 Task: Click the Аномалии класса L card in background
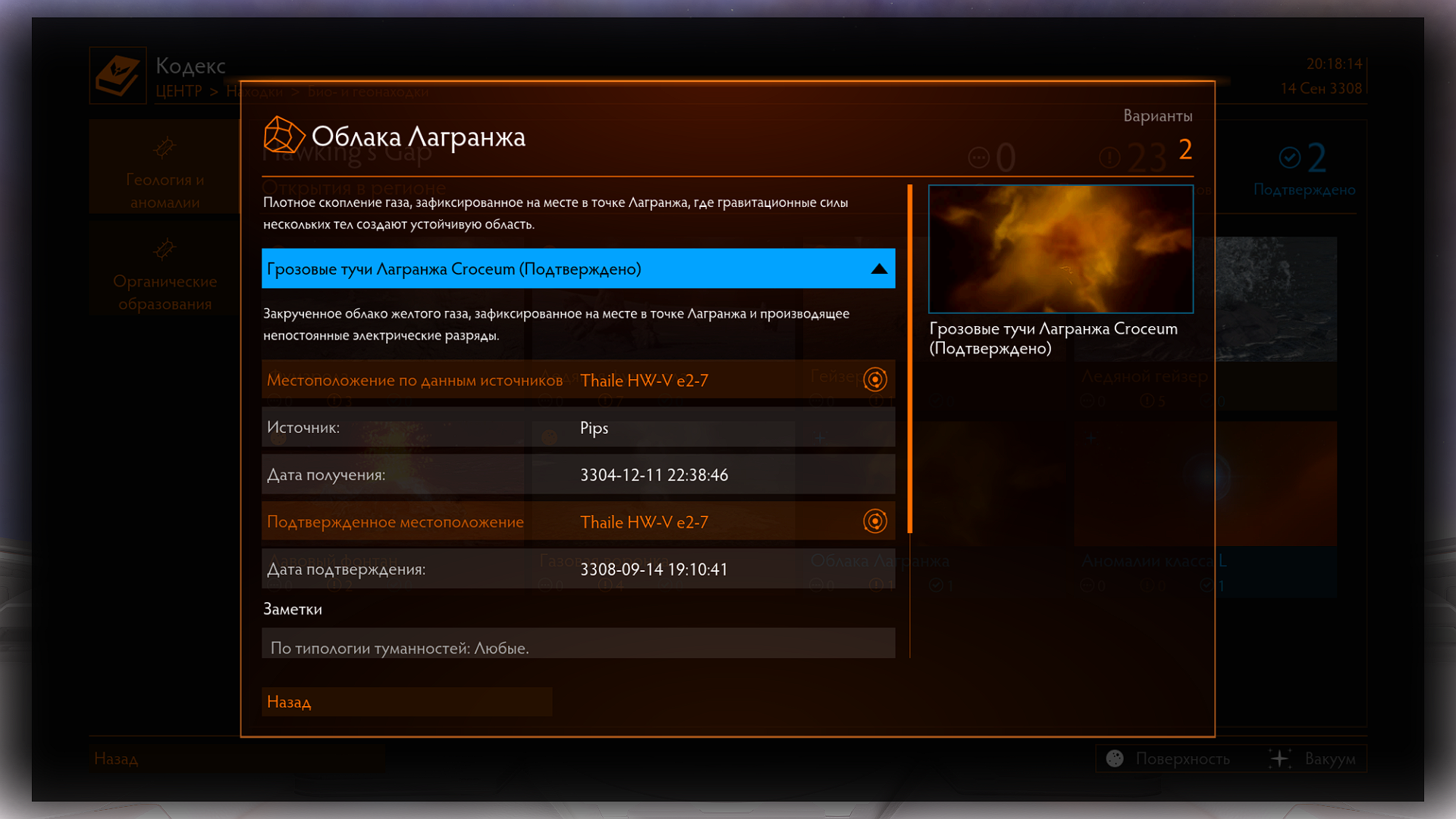[x=1205, y=508]
